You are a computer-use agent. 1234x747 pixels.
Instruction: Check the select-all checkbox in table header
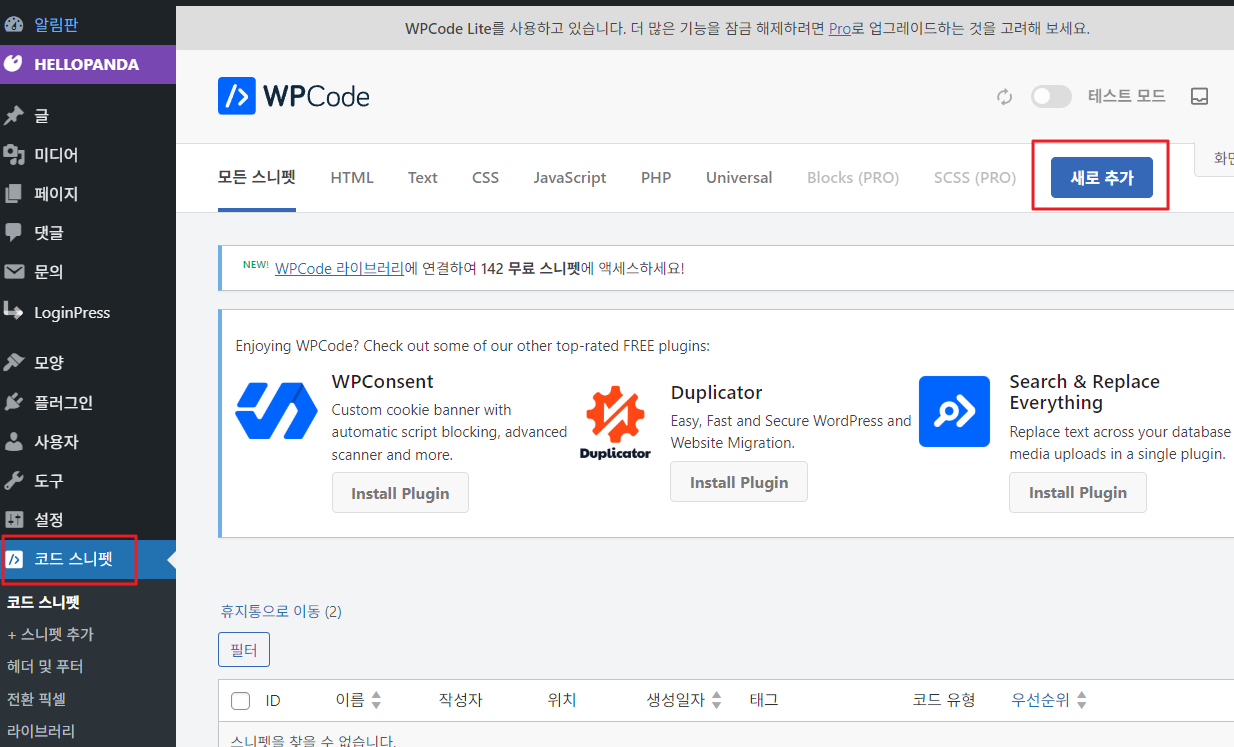(241, 701)
